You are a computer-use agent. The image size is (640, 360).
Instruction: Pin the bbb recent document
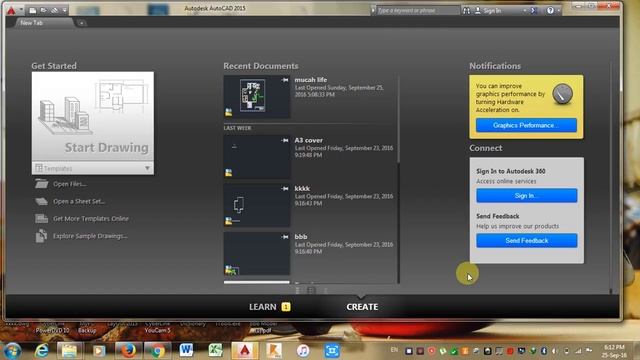(285, 237)
